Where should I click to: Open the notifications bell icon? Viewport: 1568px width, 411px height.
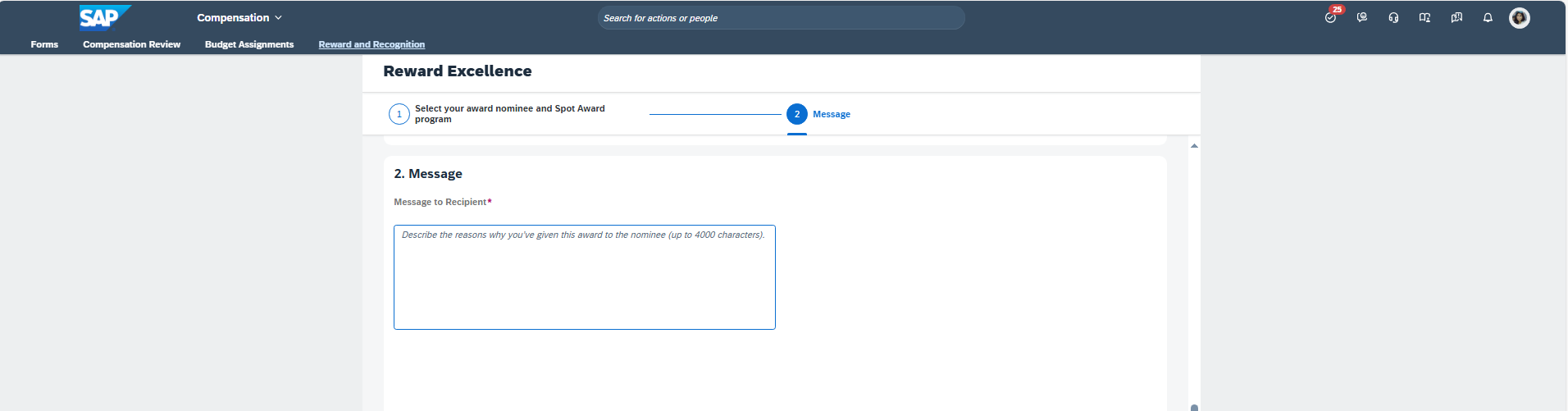[1488, 17]
